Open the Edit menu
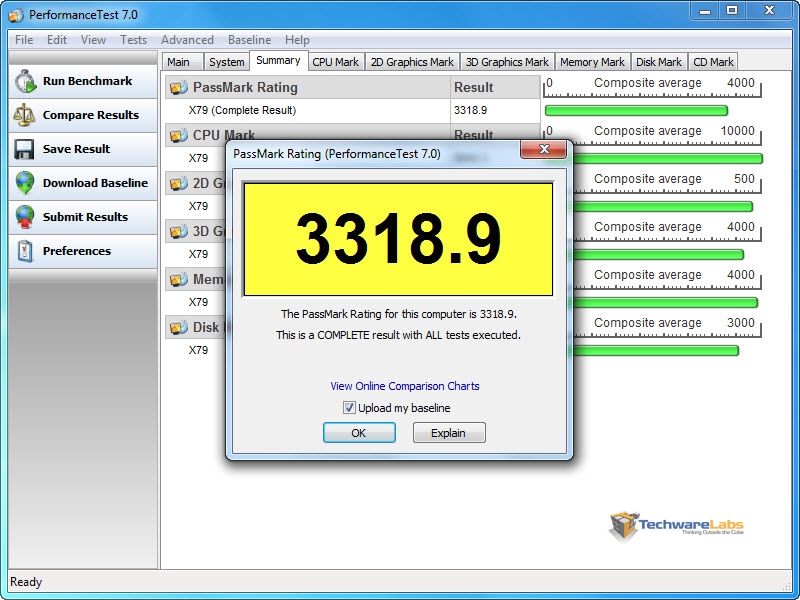800x600 pixels. 57,40
